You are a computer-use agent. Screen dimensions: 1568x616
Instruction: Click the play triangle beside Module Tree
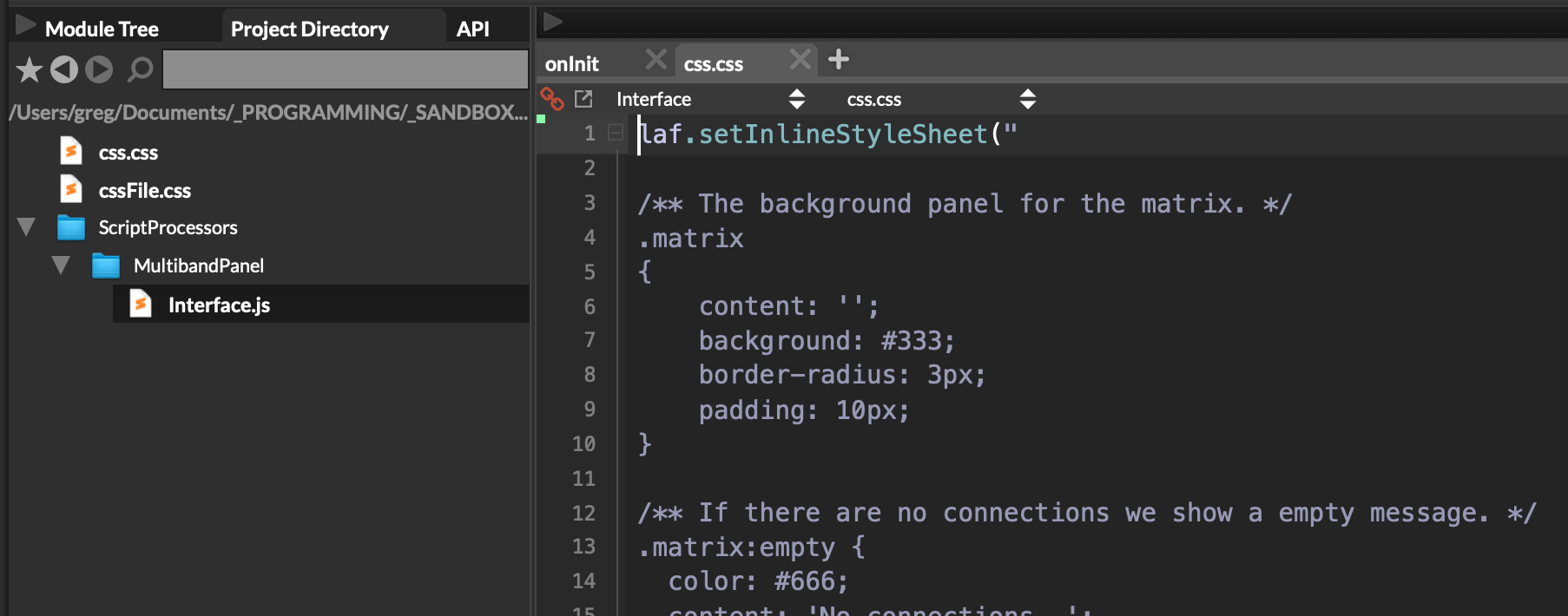tap(26, 26)
